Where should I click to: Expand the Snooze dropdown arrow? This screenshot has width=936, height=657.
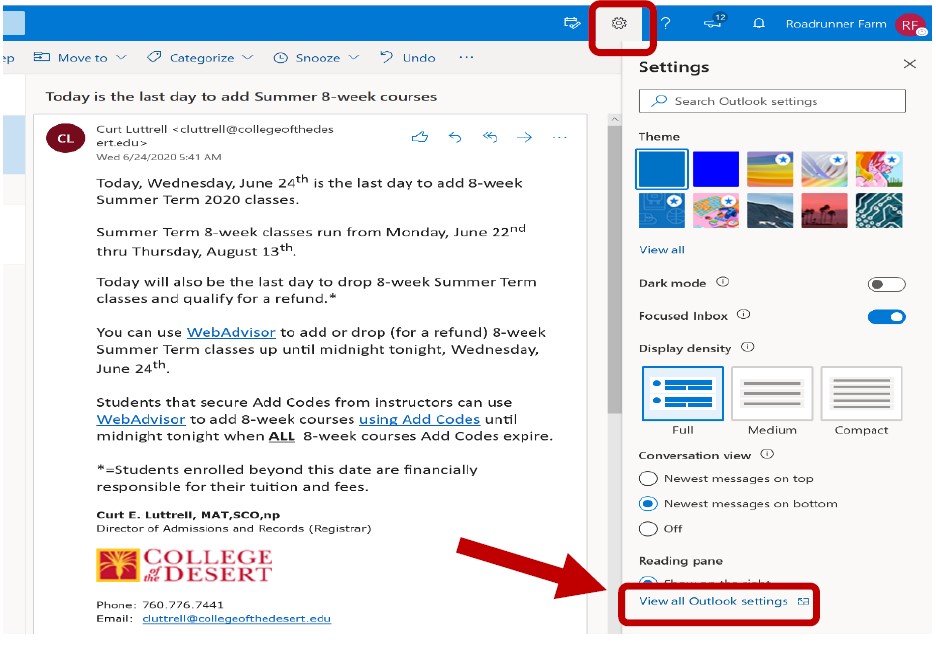pyautogui.click(x=354, y=57)
